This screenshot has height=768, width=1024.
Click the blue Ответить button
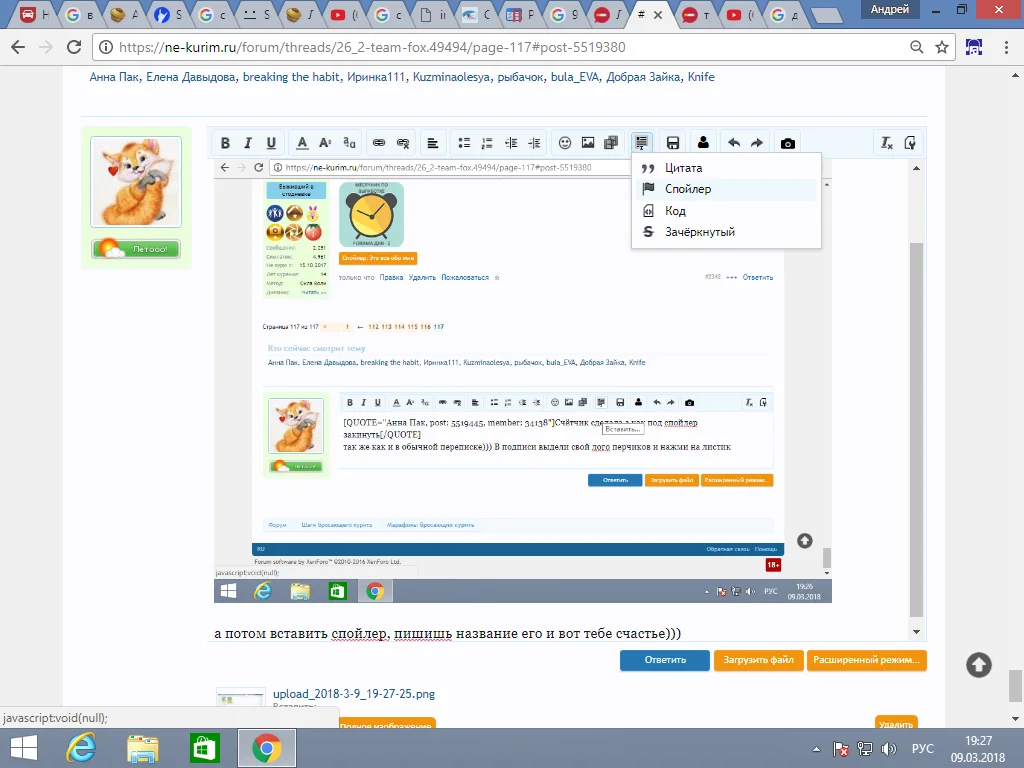(x=665, y=660)
